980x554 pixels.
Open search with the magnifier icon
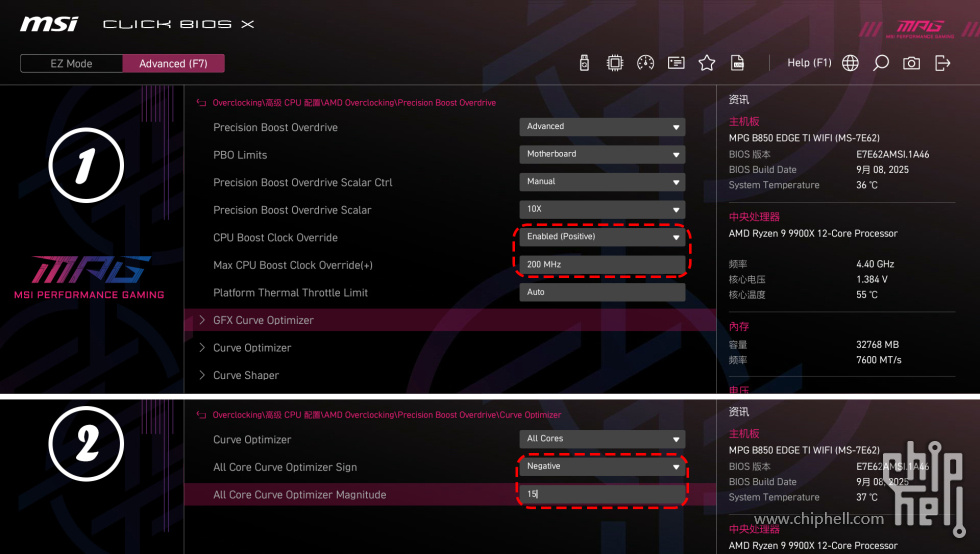pyautogui.click(x=881, y=63)
